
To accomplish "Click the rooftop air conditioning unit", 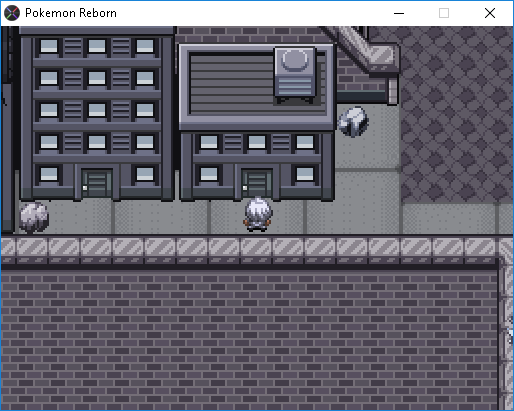I will point(295,74).
